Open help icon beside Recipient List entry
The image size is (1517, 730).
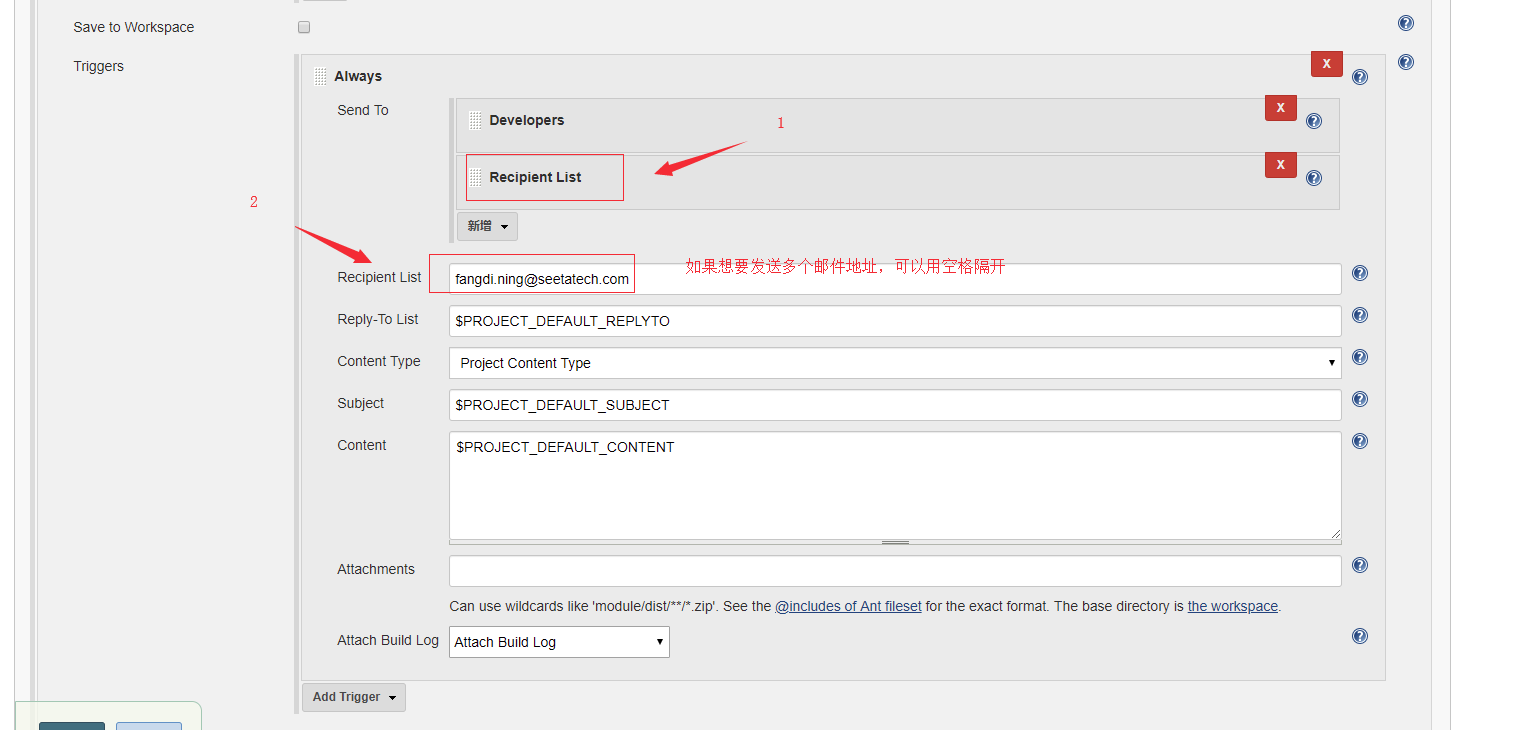pyautogui.click(x=1314, y=178)
